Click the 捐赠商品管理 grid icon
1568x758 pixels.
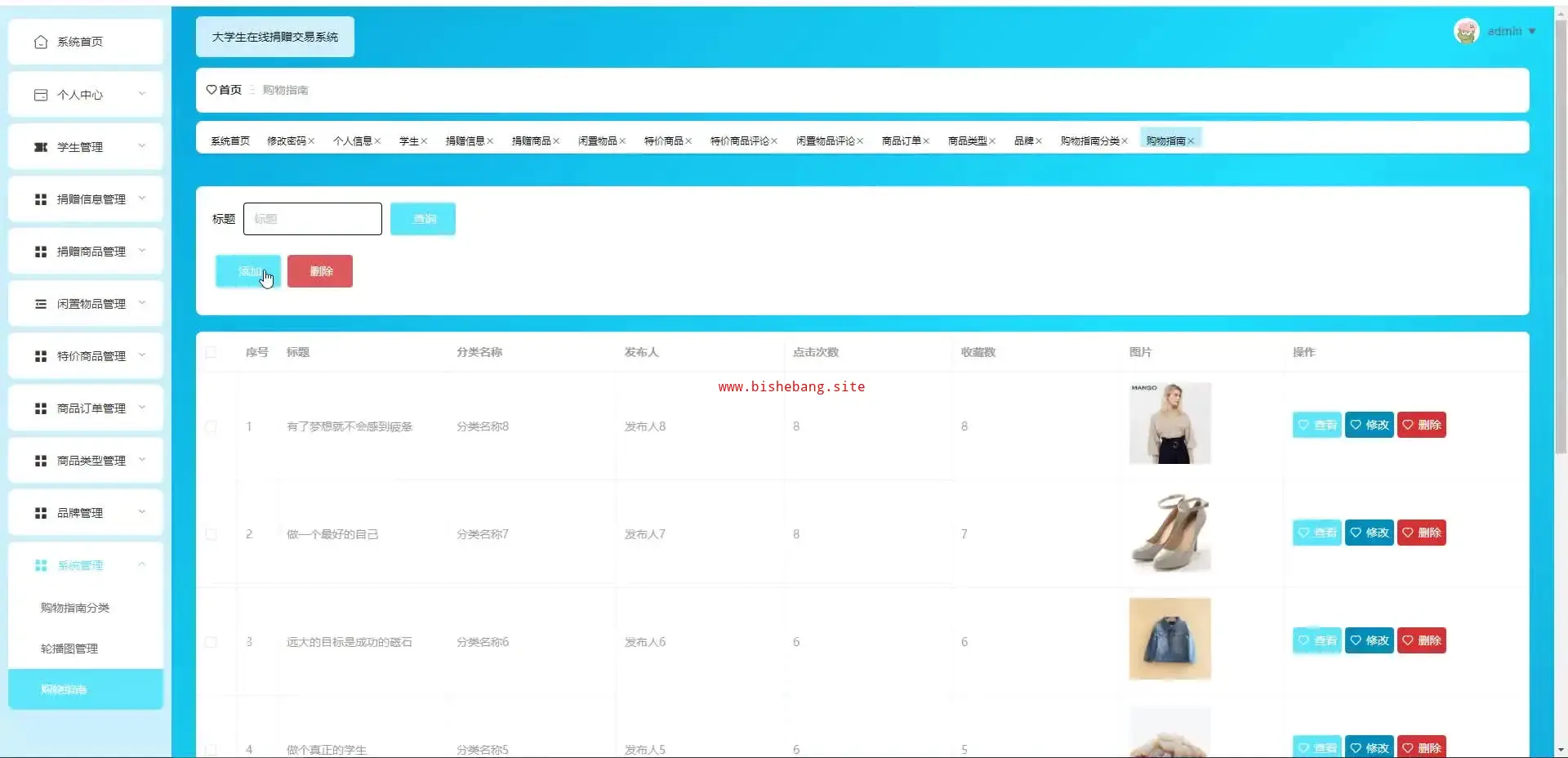click(41, 252)
